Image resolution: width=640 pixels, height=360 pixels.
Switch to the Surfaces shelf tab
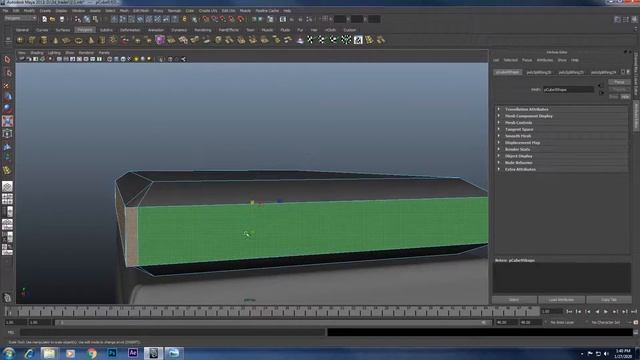pyautogui.click(x=62, y=30)
